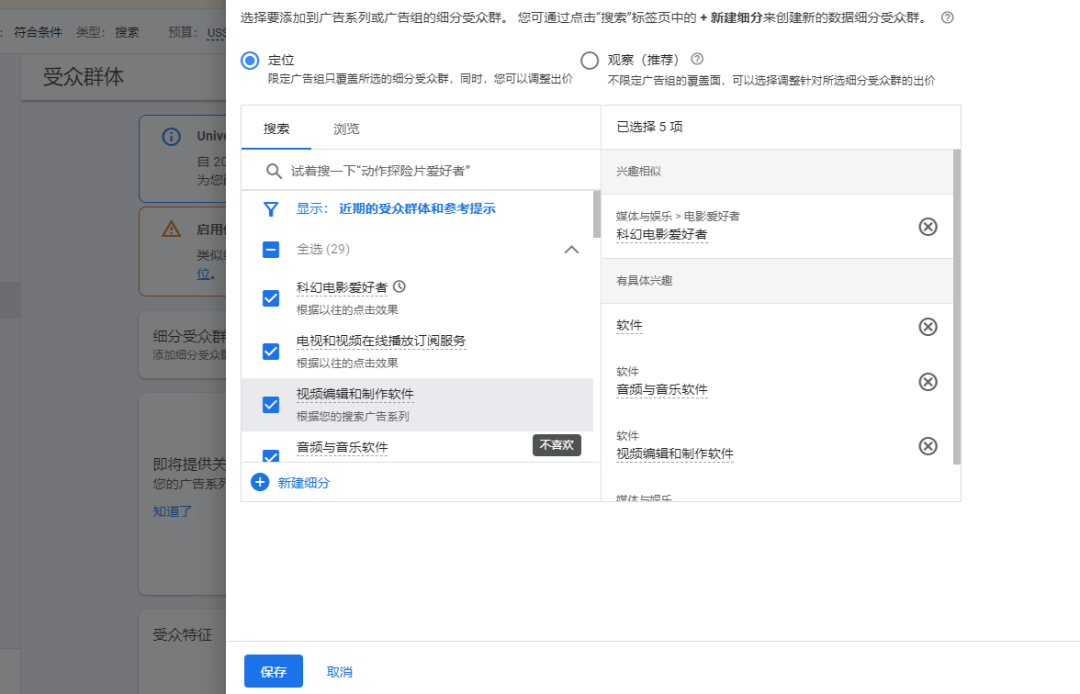Viewport: 1080px width, 694px height.
Task: Save the audience selection with 保存
Action: click(x=273, y=671)
